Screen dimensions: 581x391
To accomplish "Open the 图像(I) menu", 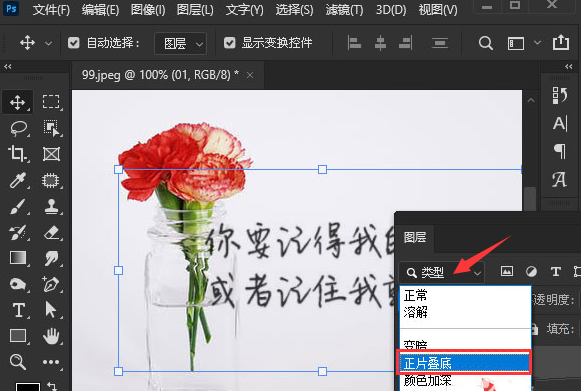I will pos(148,10).
